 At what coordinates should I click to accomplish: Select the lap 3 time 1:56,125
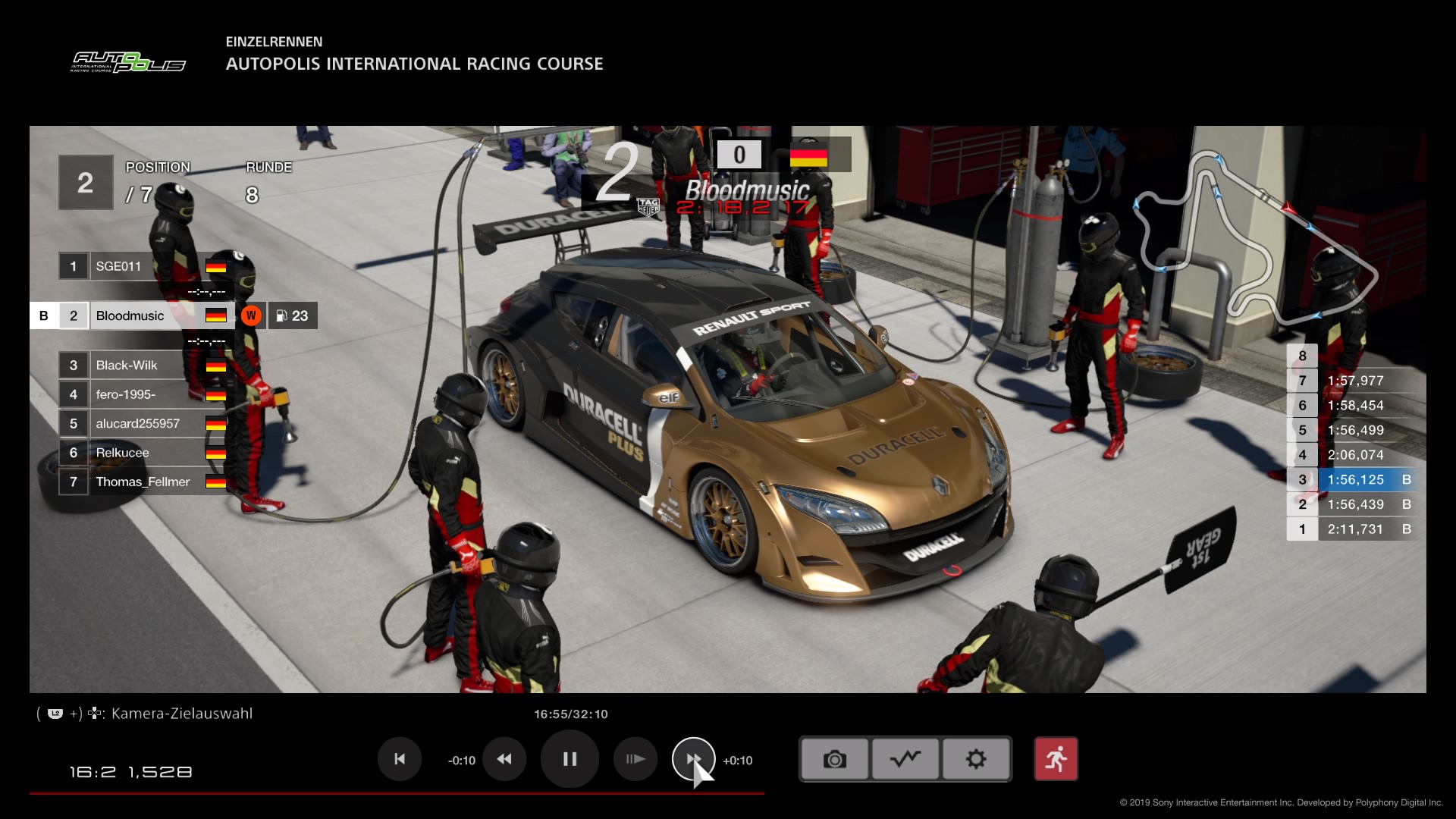(1354, 479)
